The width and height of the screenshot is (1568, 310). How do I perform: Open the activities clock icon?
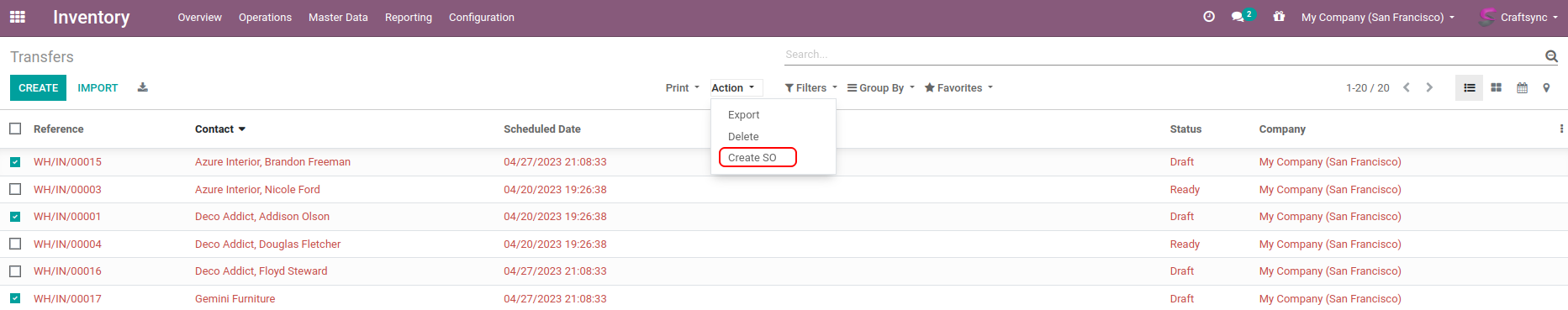point(1209,17)
